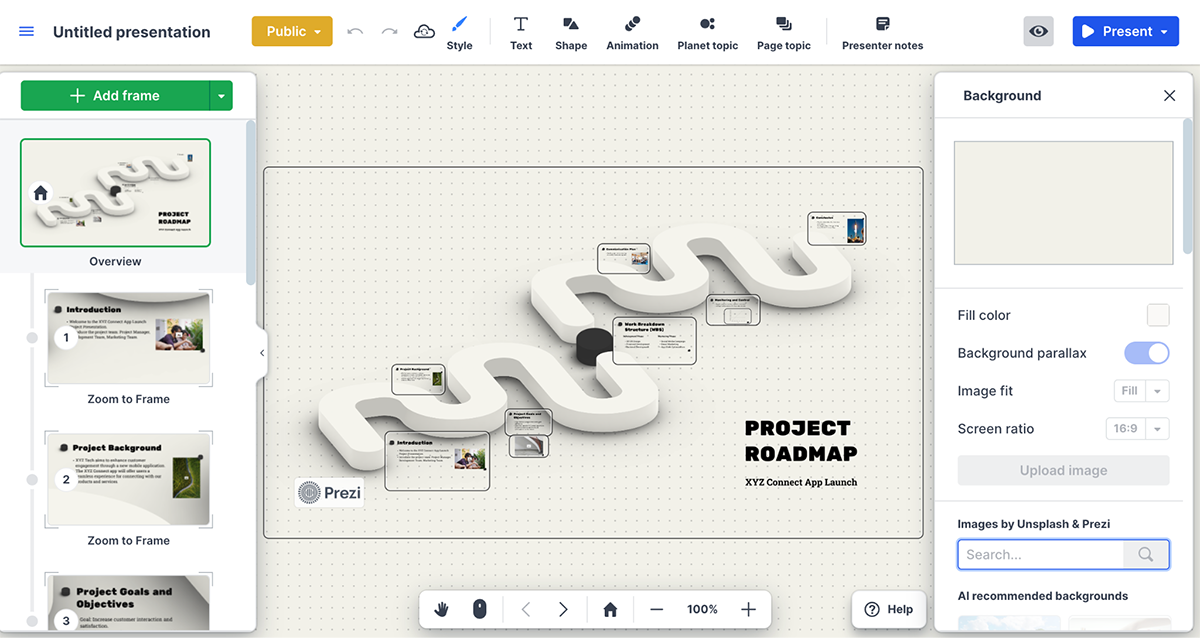Open Presenter notes
Viewport: 1200px width, 638px height.
(x=881, y=31)
